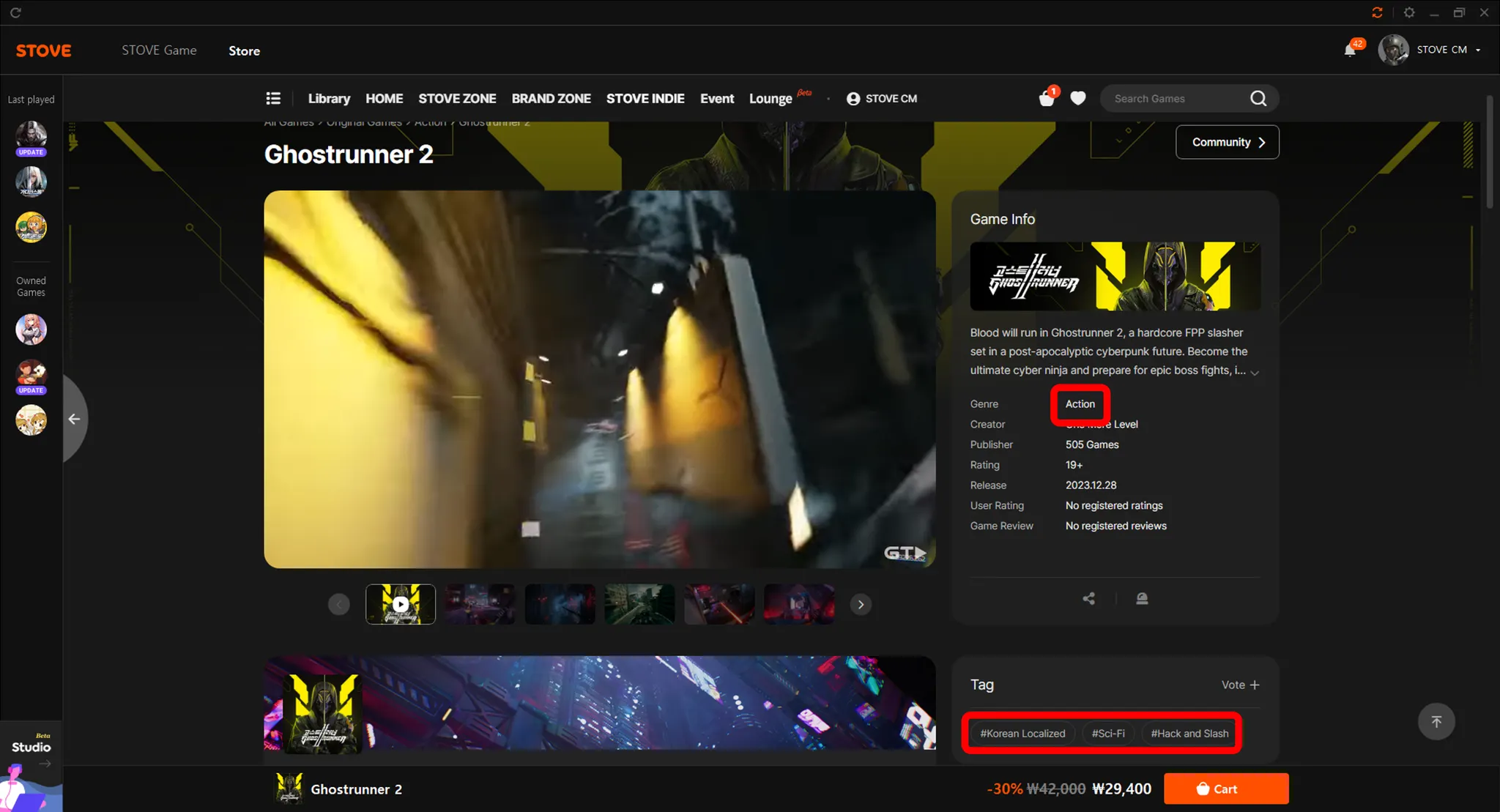Image resolution: width=1500 pixels, height=812 pixels.
Task: Add Ghostrunner 2 to Cart
Action: pyautogui.click(x=1225, y=789)
